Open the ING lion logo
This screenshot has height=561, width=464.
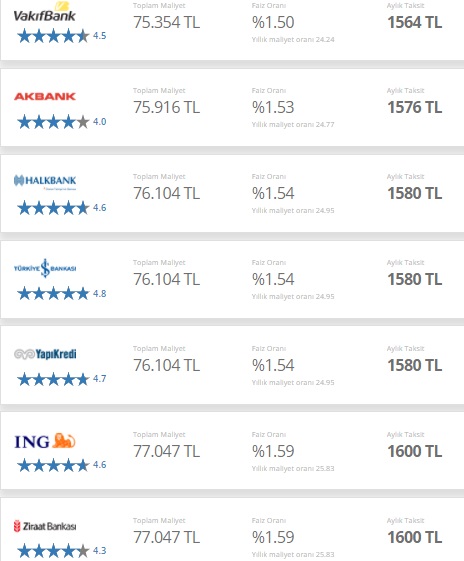[45, 441]
